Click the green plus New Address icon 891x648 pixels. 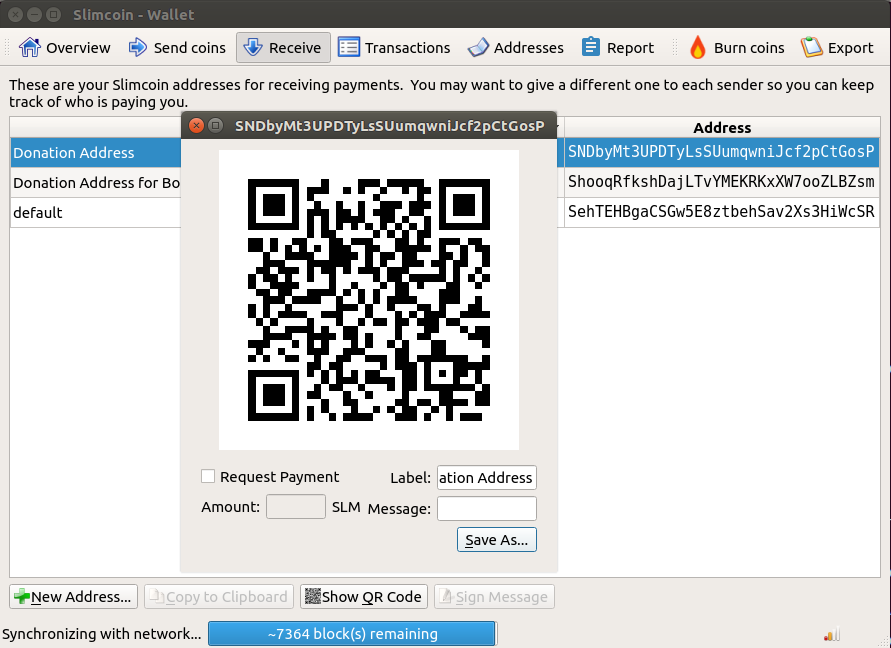point(22,596)
